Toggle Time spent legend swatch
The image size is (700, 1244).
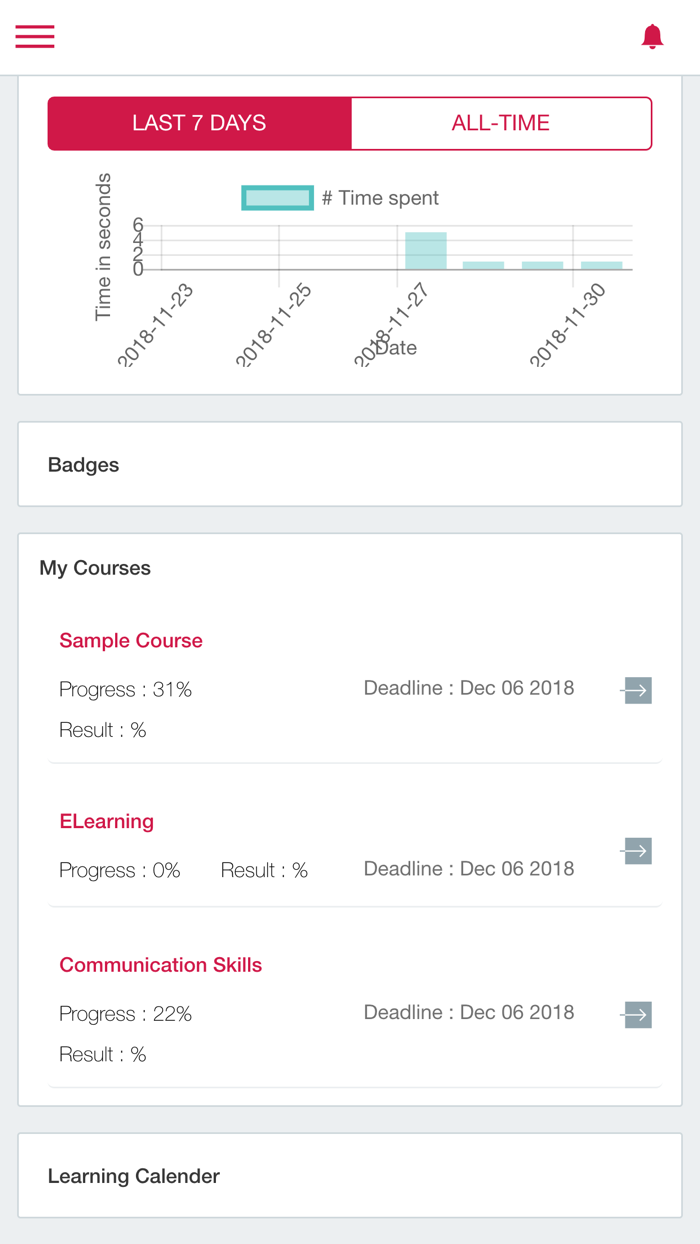(x=277, y=198)
